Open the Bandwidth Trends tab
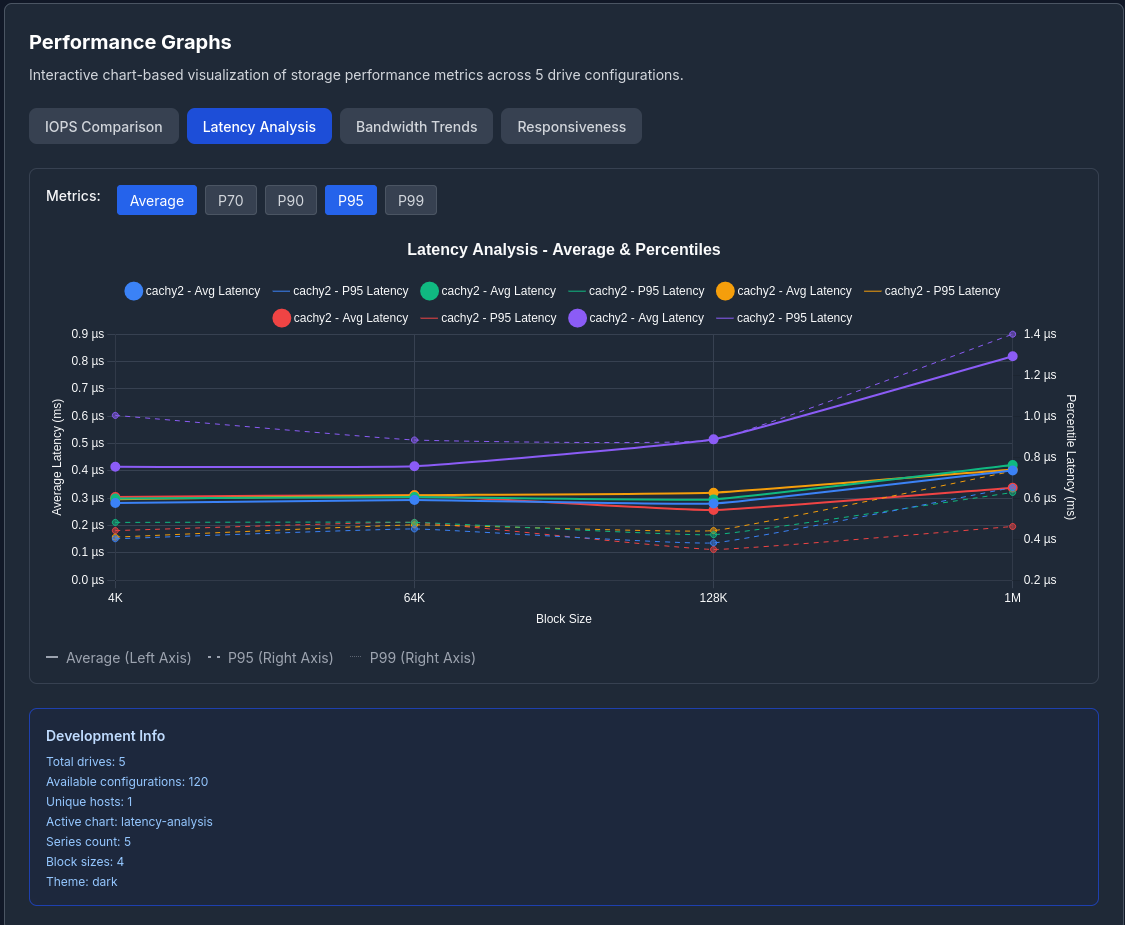Screen dimensions: 1125x925 (x=416, y=126)
